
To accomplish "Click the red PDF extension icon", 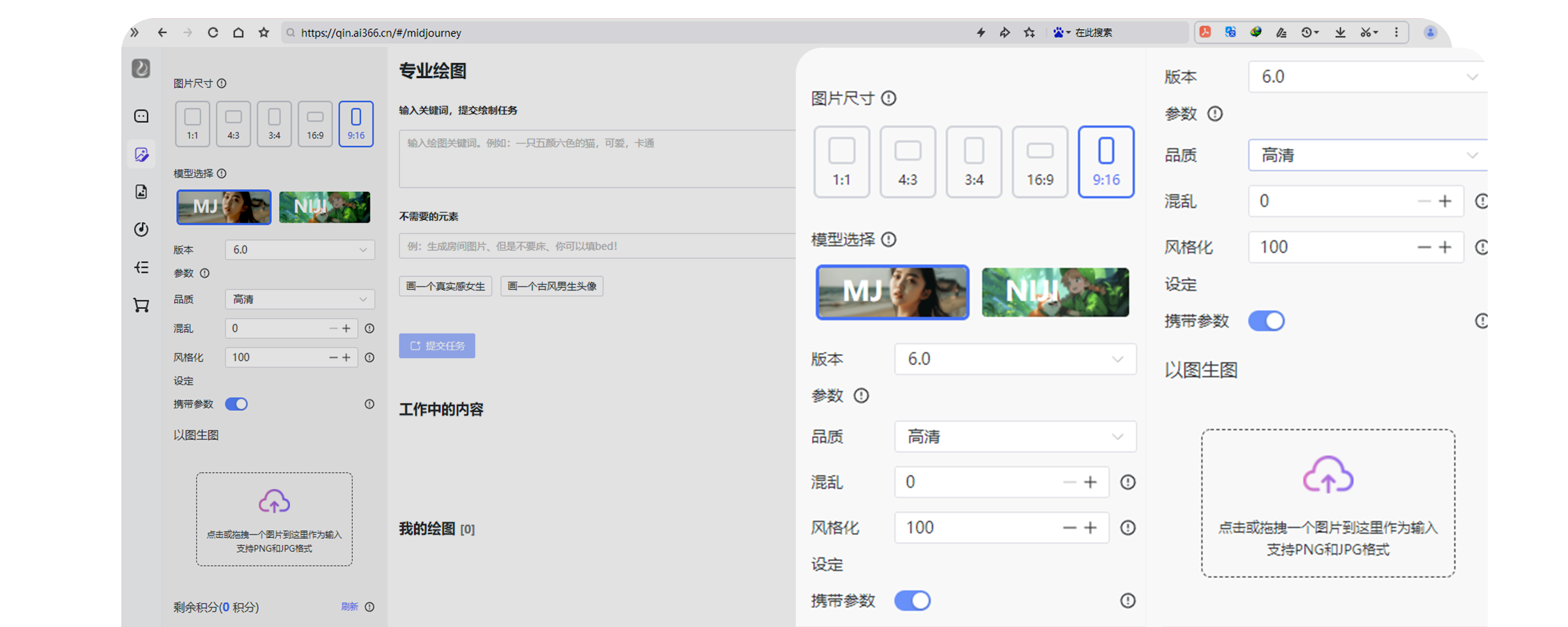I will point(1205,32).
